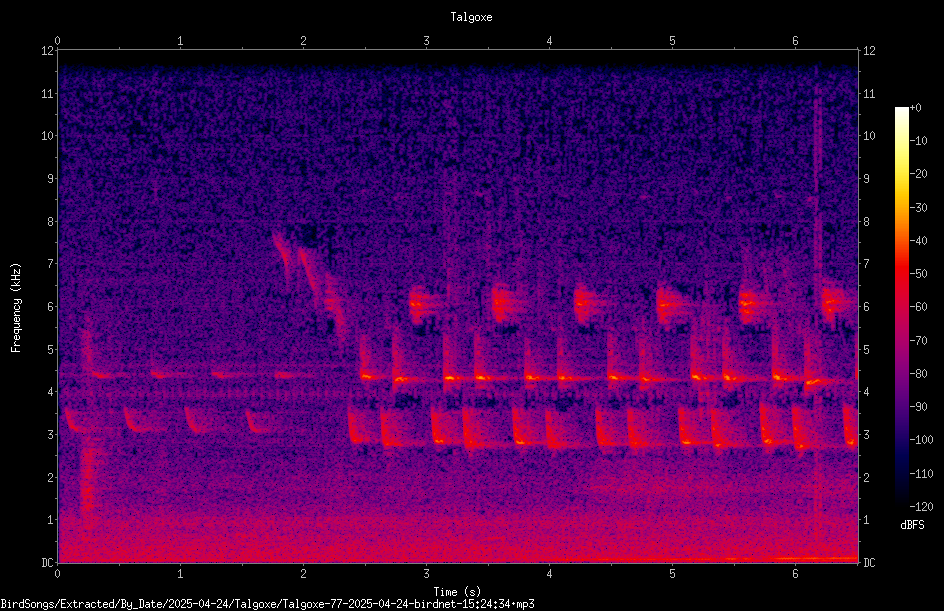The width and height of the screenshot is (944, 611).
Task: Click the -50 value on the dBFS scale
Action: point(918,273)
